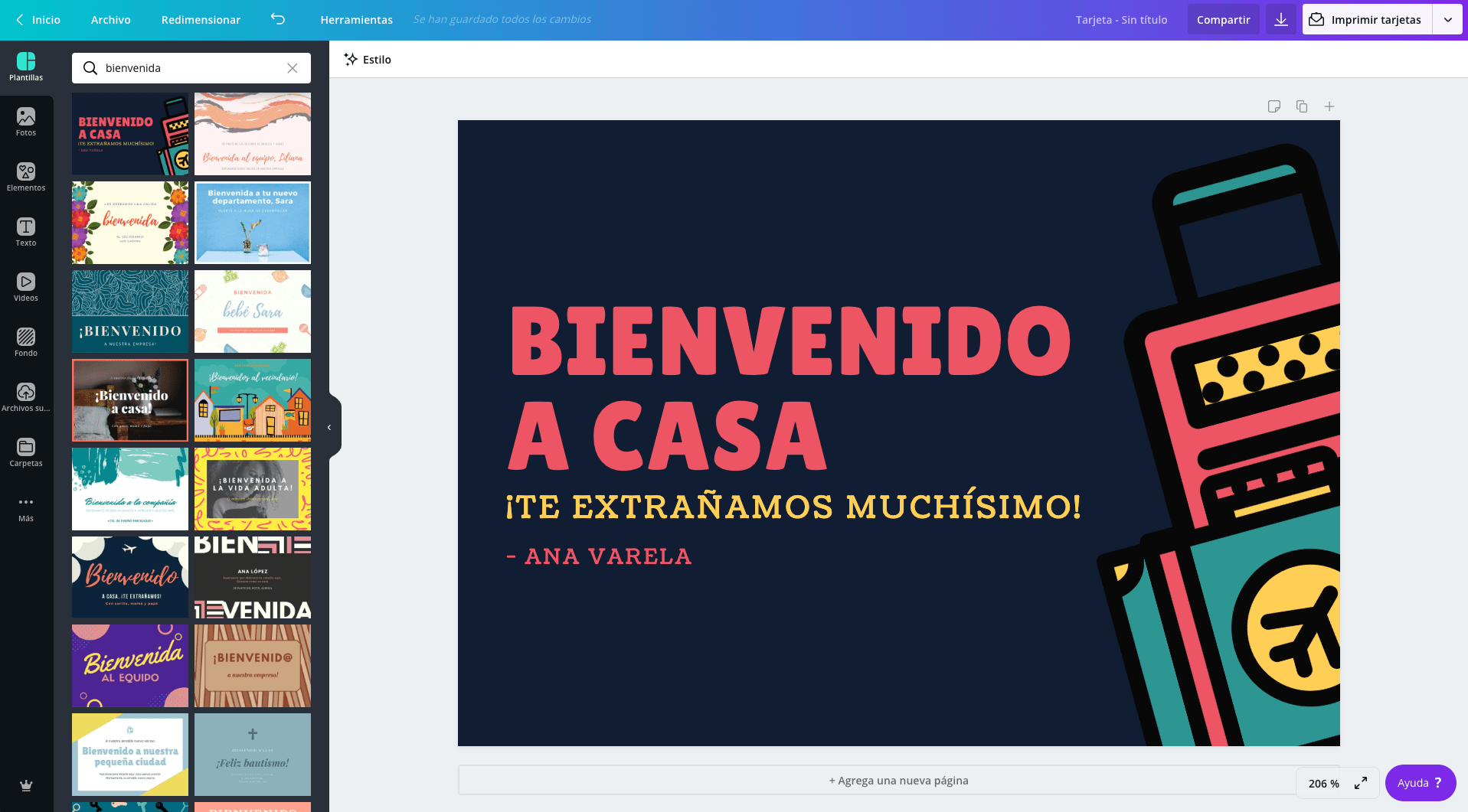Select the Bienvenida a la compañía template

click(x=130, y=489)
